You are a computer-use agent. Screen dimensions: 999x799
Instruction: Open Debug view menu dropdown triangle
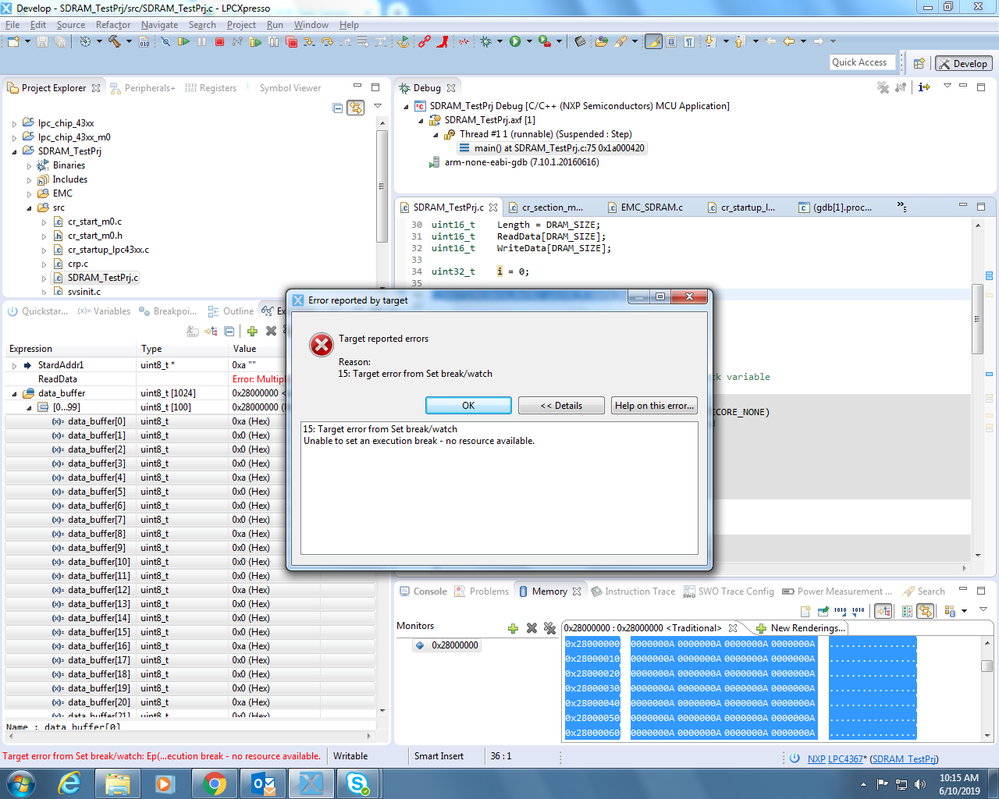tap(947, 85)
